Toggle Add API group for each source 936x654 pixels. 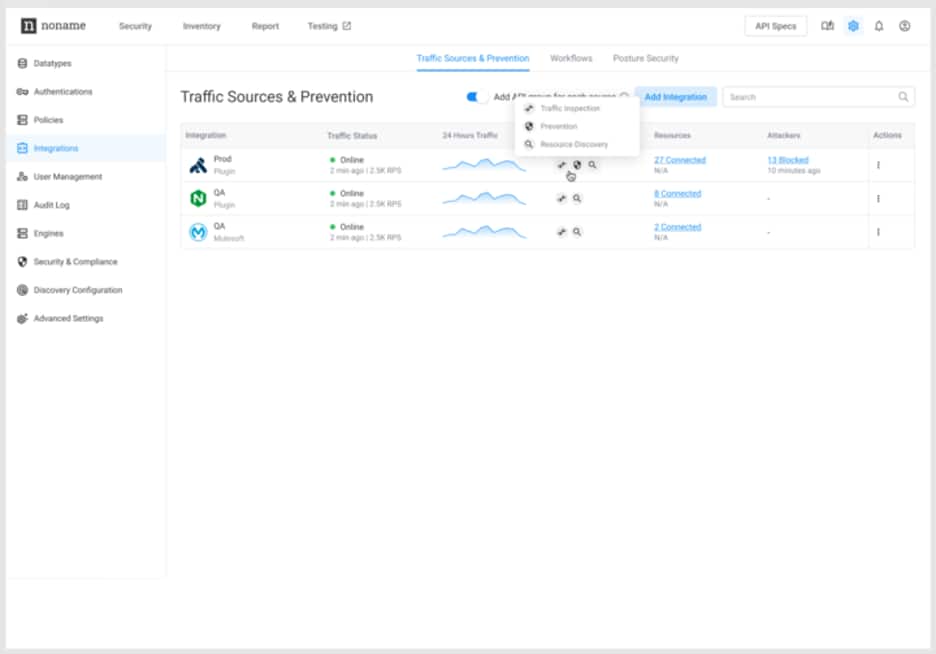coord(476,97)
